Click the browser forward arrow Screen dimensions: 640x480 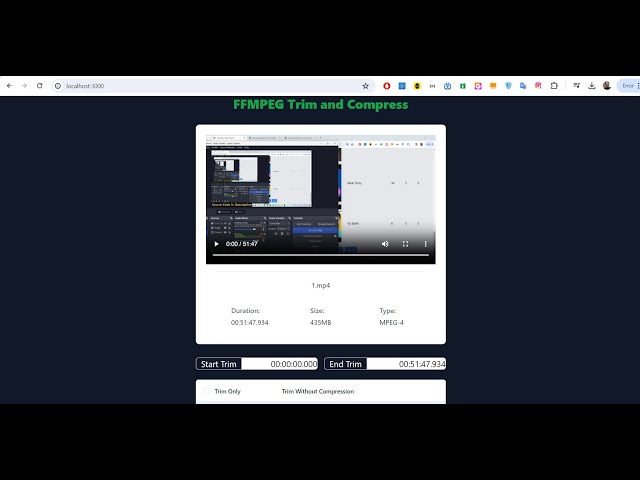point(24,86)
